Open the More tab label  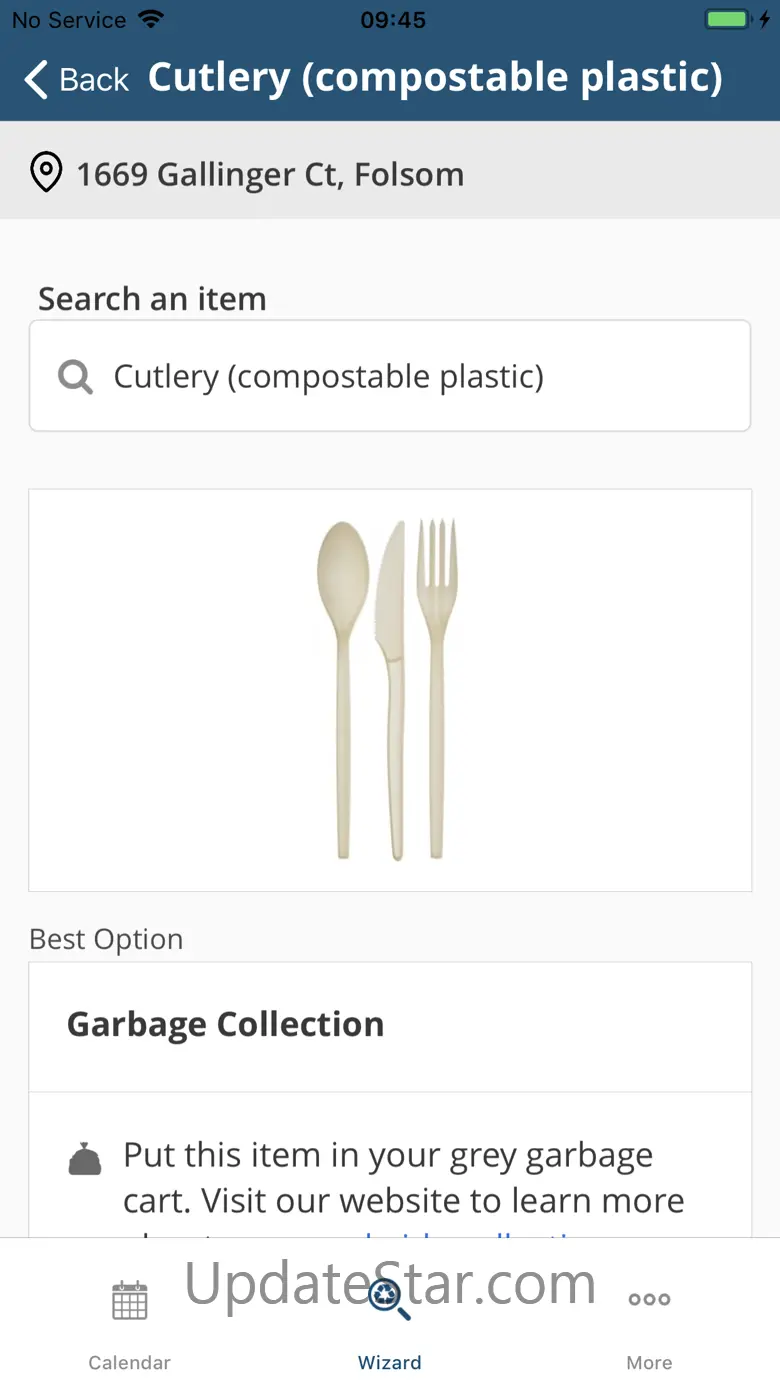649,1362
